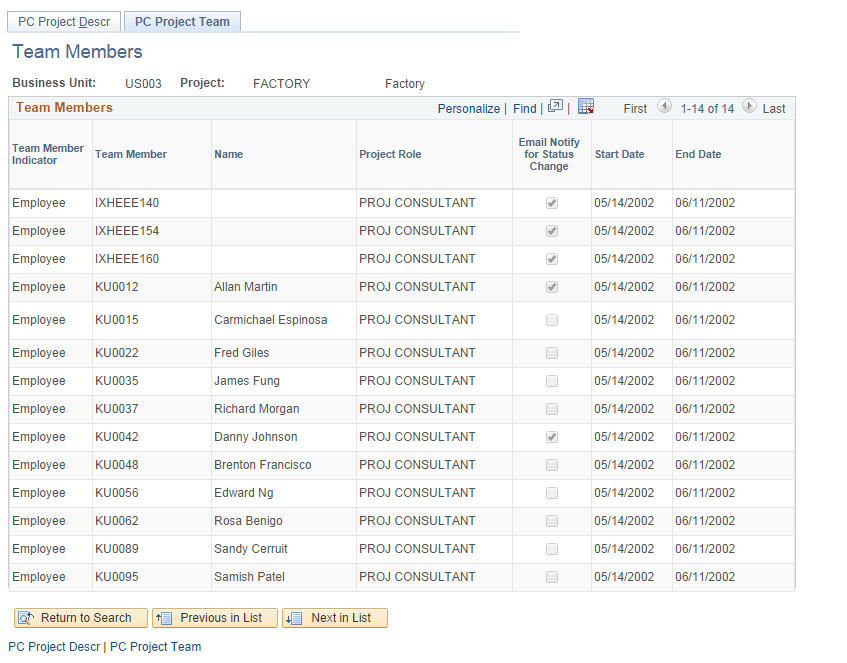Click the magnifying glass icon on Return to Search

pos(27,617)
